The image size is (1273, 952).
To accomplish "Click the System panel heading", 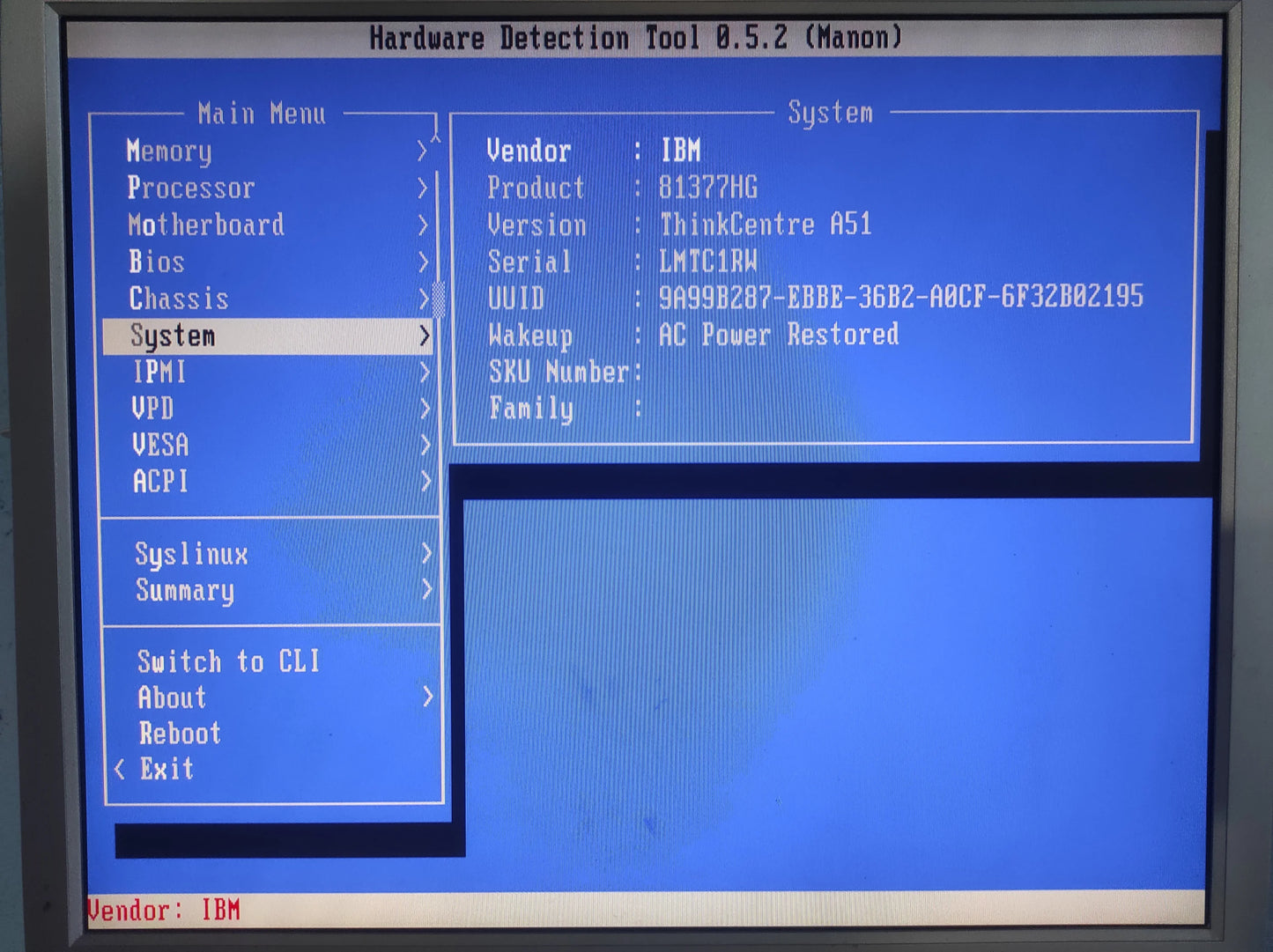I will (x=831, y=113).
